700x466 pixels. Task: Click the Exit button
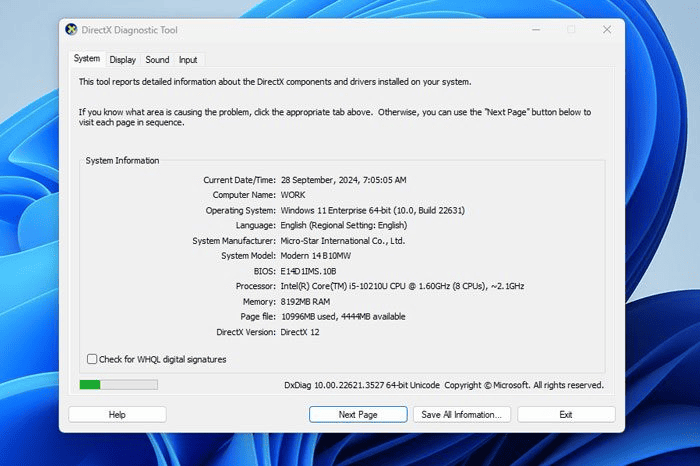[x=566, y=415]
